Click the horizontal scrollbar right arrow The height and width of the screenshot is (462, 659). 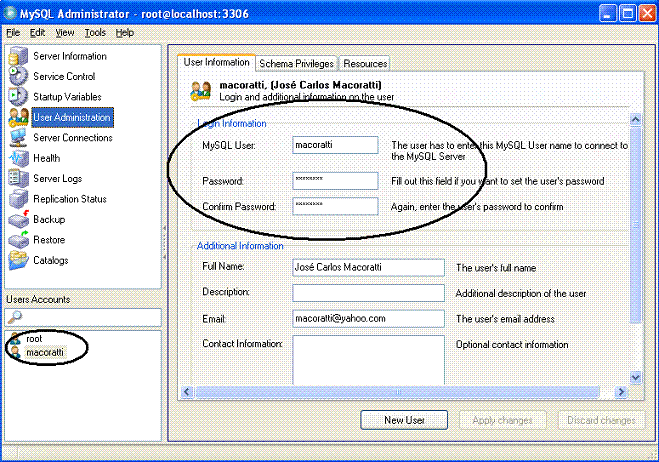click(x=621, y=392)
